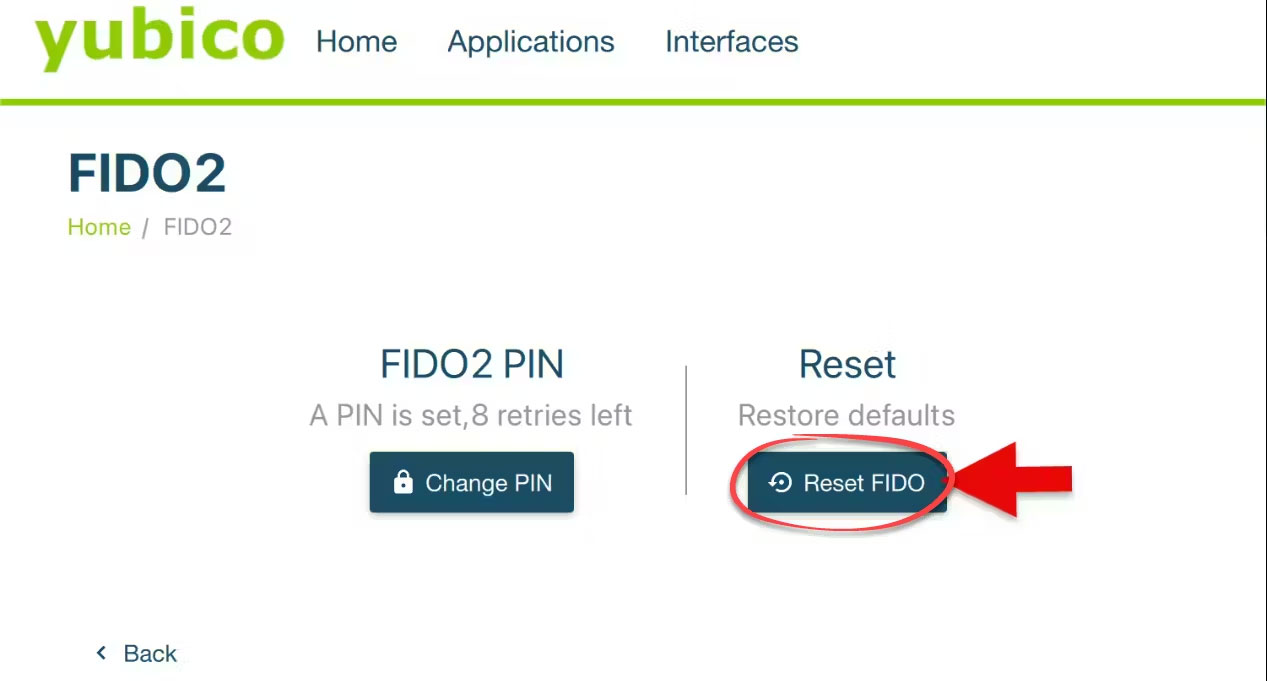Open the Applications menu
The width and height of the screenshot is (1267, 681).
click(x=531, y=42)
